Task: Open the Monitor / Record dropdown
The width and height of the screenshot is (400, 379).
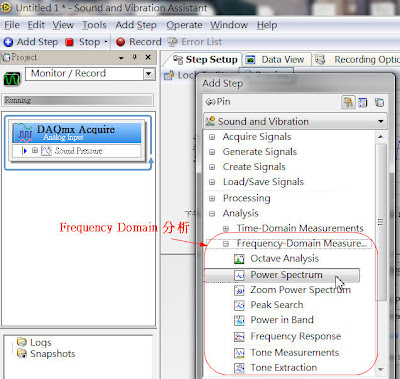Action: pos(149,74)
